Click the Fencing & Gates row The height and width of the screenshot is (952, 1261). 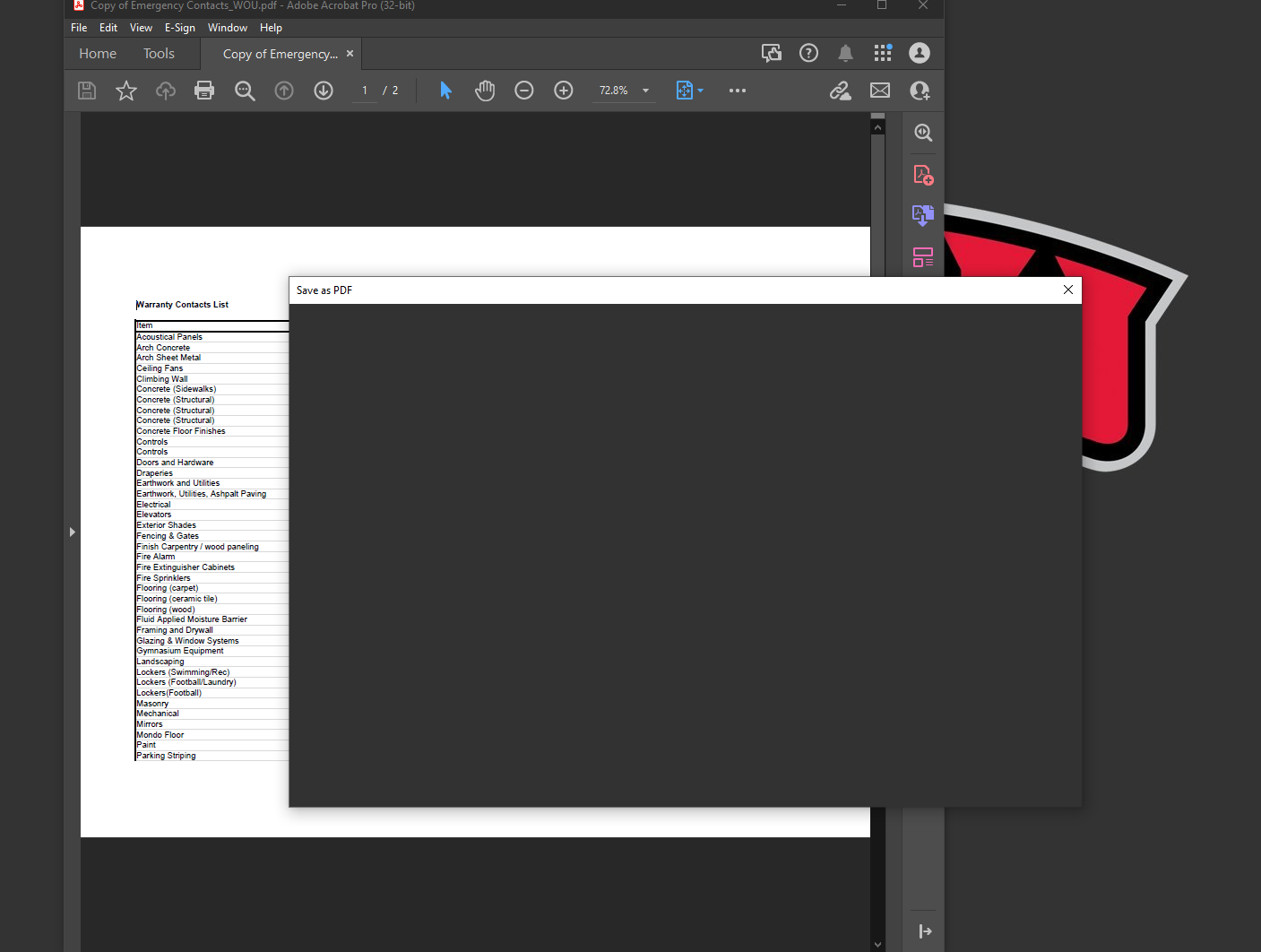212,536
